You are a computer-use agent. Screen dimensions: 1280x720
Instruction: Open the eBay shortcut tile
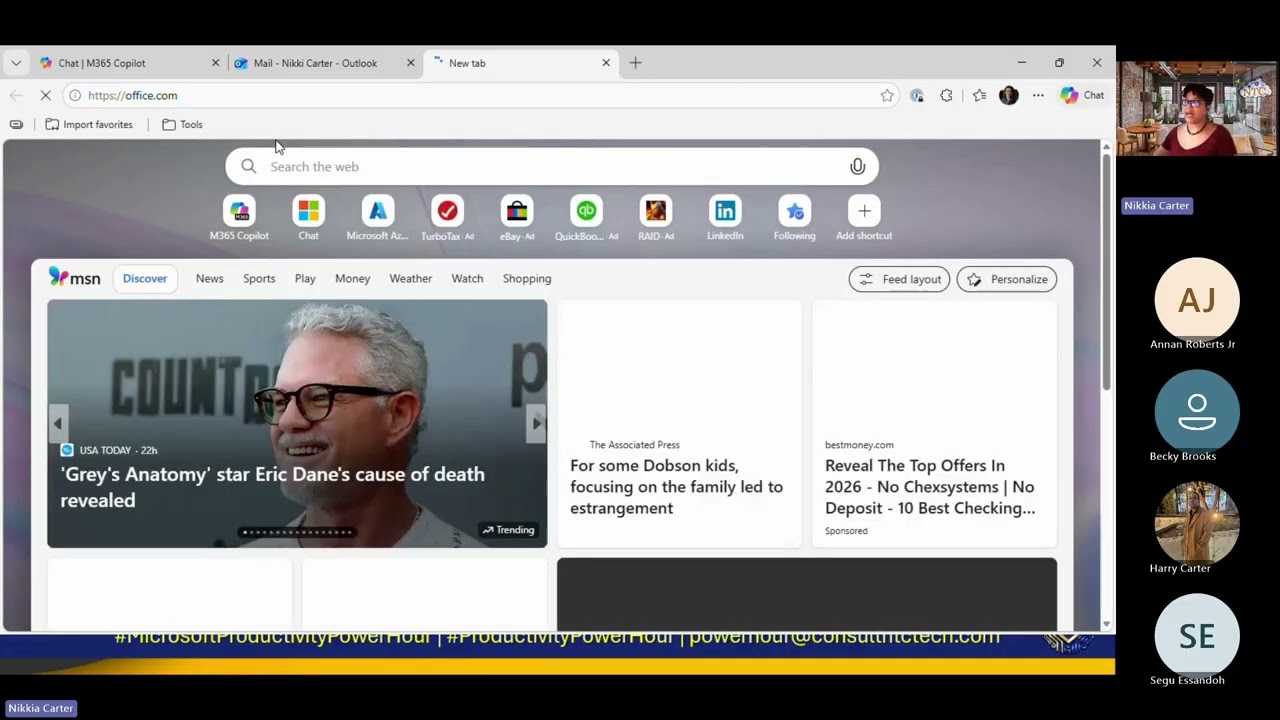click(517, 218)
